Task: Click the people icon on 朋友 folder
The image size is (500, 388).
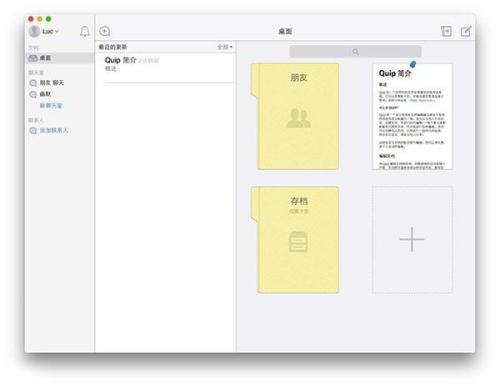Action: click(298, 118)
